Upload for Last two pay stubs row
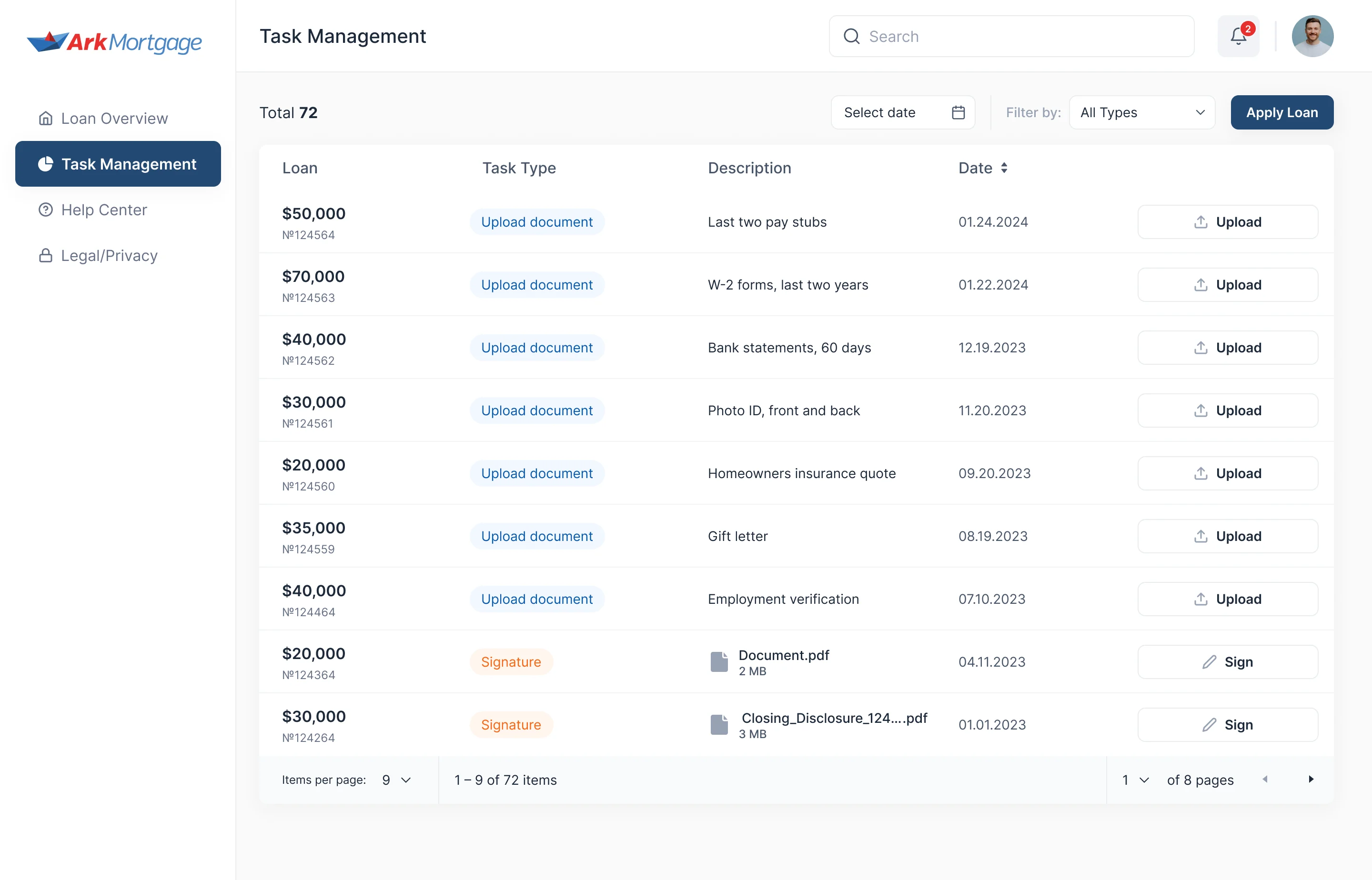Screen dimensions: 1372x880 pos(1227,222)
